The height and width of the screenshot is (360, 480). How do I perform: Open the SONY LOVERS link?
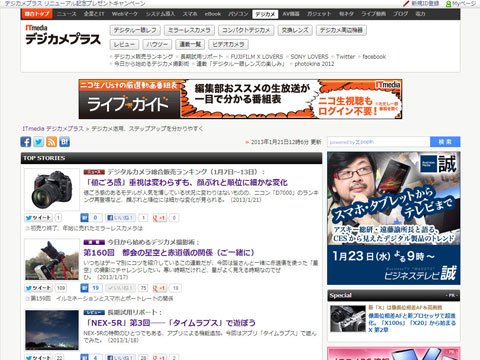[309, 57]
